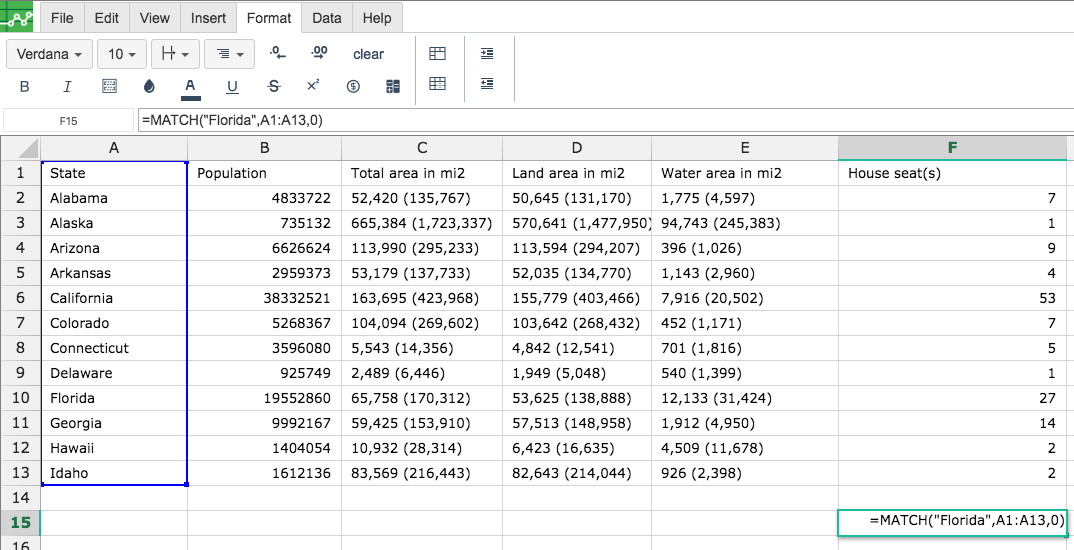Image resolution: width=1074 pixels, height=550 pixels.
Task: Open the text color A swatch
Action: [190, 86]
